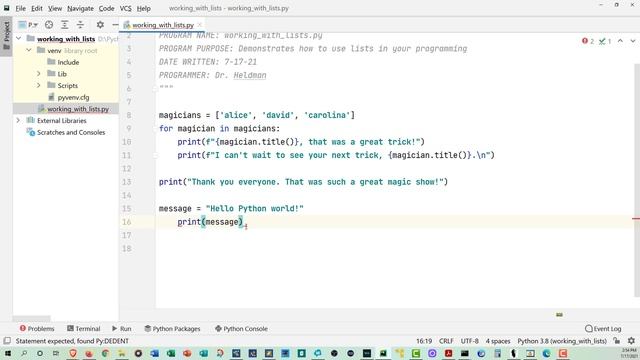
Task: Click Expand All icon in Project toolbar
Action: tap(64, 25)
